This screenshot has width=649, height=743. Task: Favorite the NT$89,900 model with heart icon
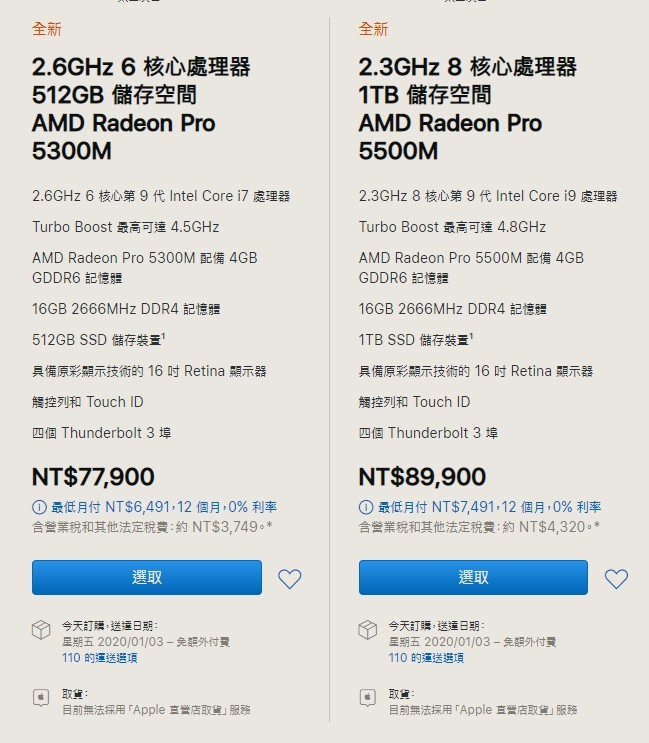[x=616, y=579]
